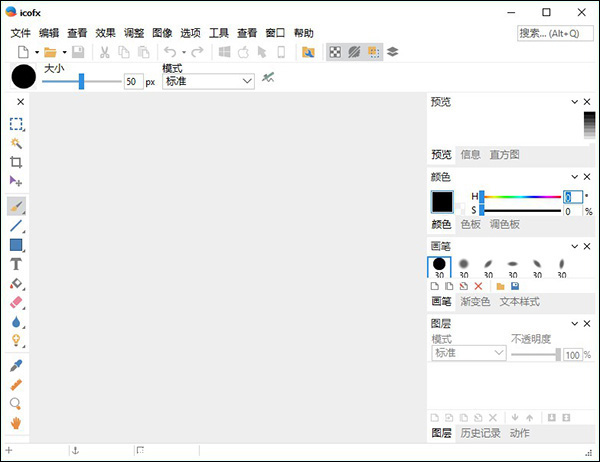This screenshot has height=462, width=600.
Task: Open the layer blend mode 标准 dropdown
Action: pos(469,353)
